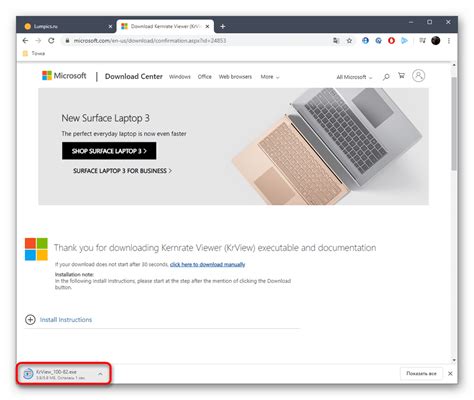This screenshot has height=400, width=474.
Task: Select the Download Kernrate Viewer tab
Action: [166, 26]
